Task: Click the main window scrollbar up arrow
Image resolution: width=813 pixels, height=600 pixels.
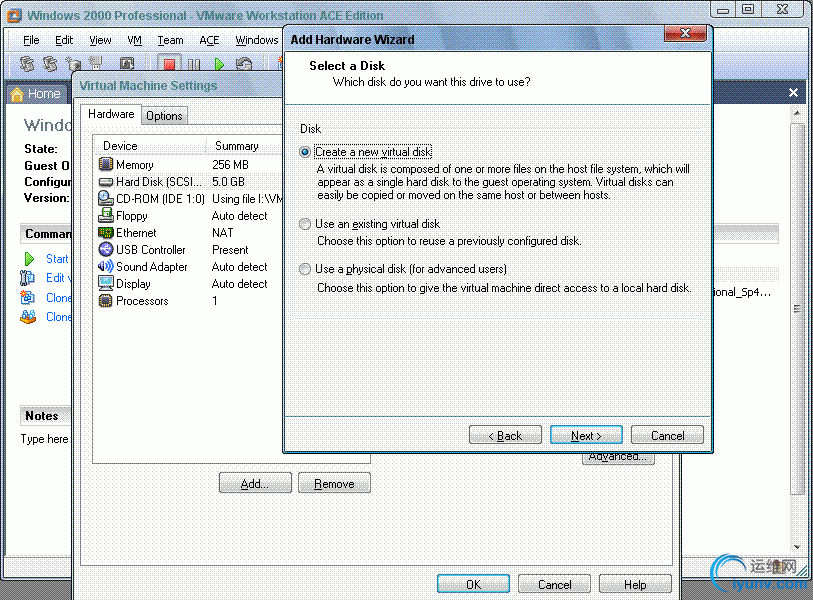Action: click(x=797, y=113)
